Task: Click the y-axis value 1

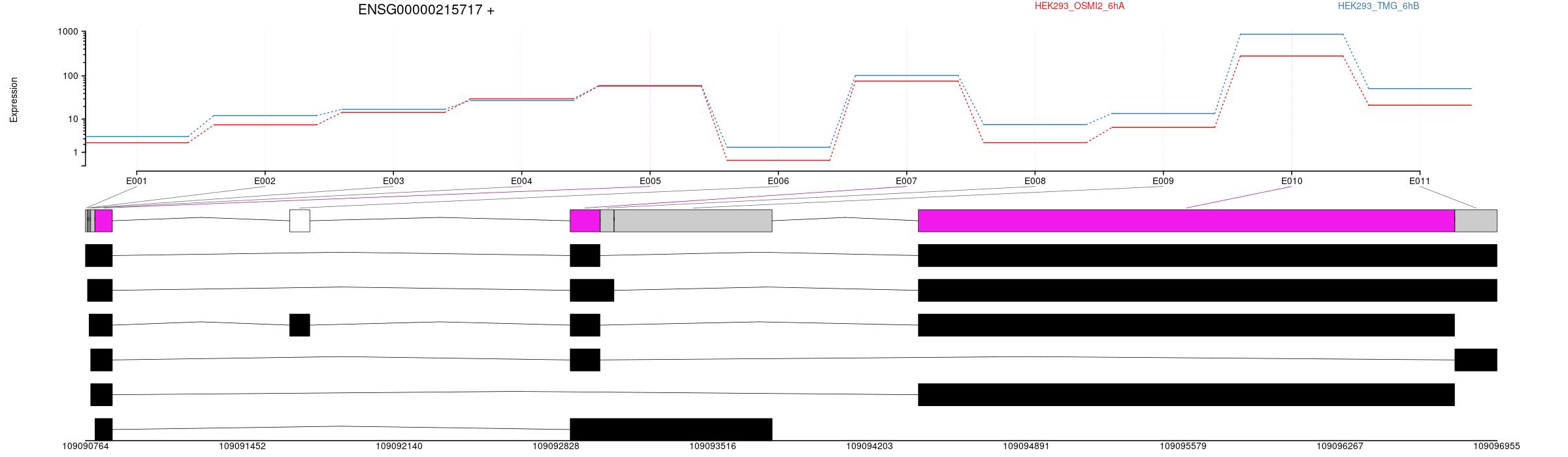Action: [76, 152]
